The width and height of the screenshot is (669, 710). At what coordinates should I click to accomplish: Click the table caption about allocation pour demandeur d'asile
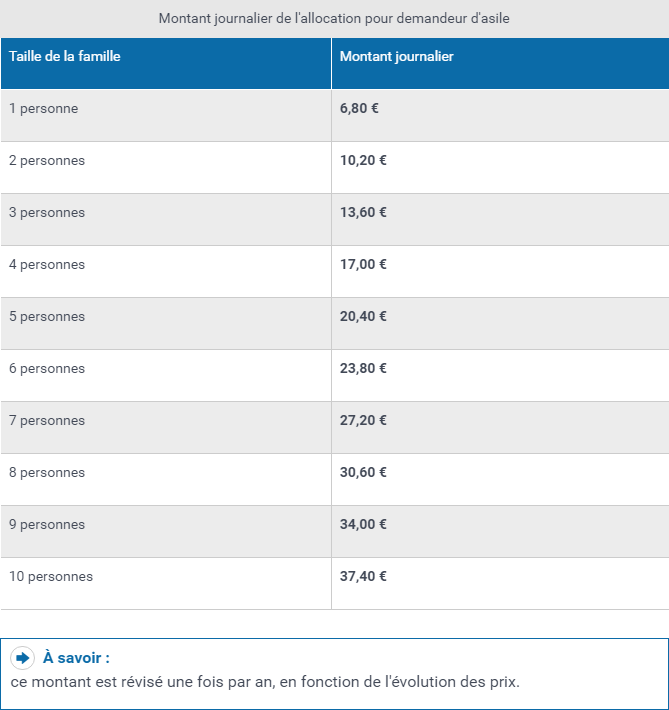[x=334, y=19]
